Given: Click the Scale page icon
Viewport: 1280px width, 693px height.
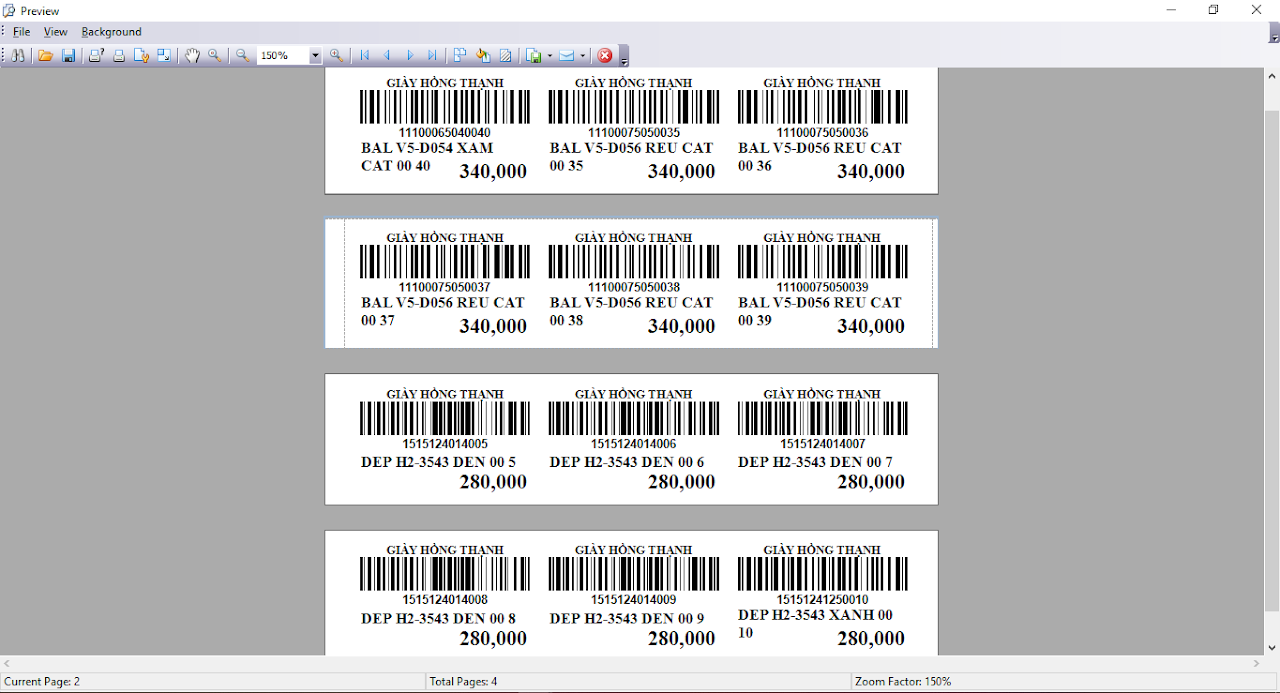Looking at the screenshot, I should point(164,56).
